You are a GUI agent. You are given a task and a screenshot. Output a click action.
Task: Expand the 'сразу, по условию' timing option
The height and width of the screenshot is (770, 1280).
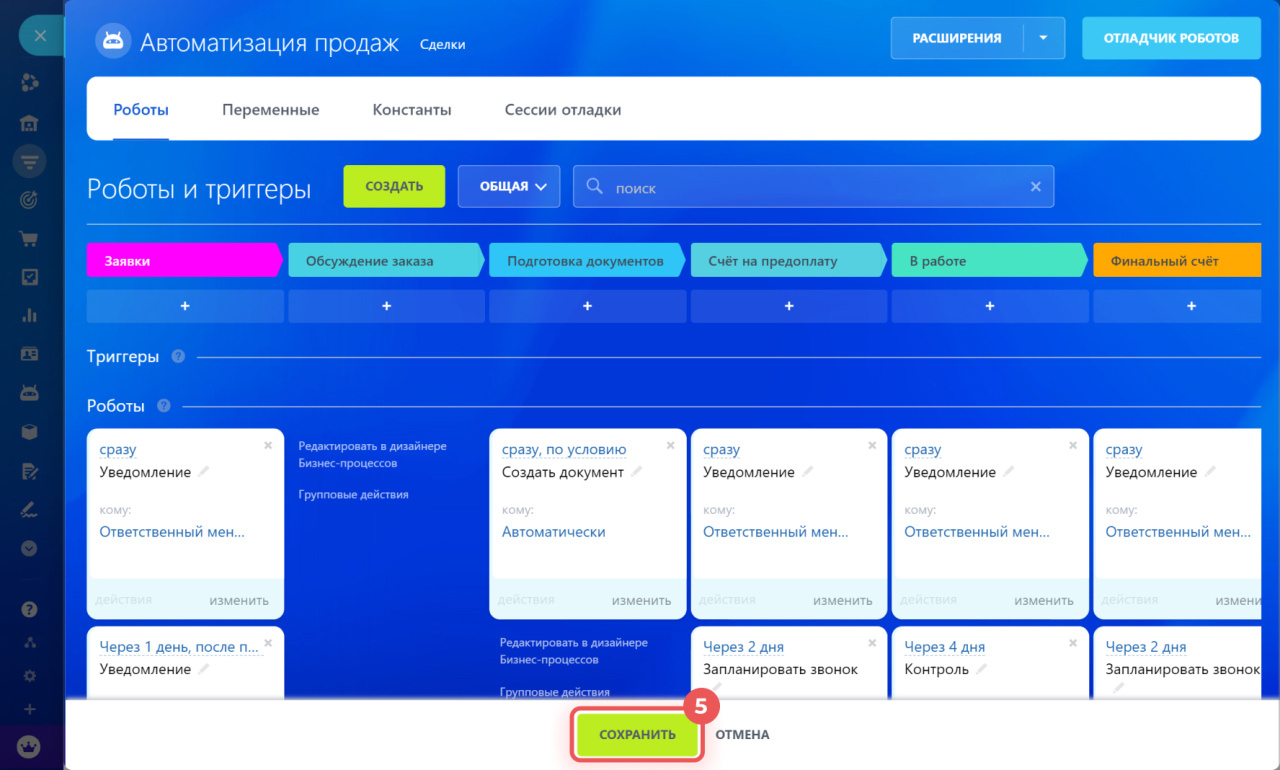point(564,450)
